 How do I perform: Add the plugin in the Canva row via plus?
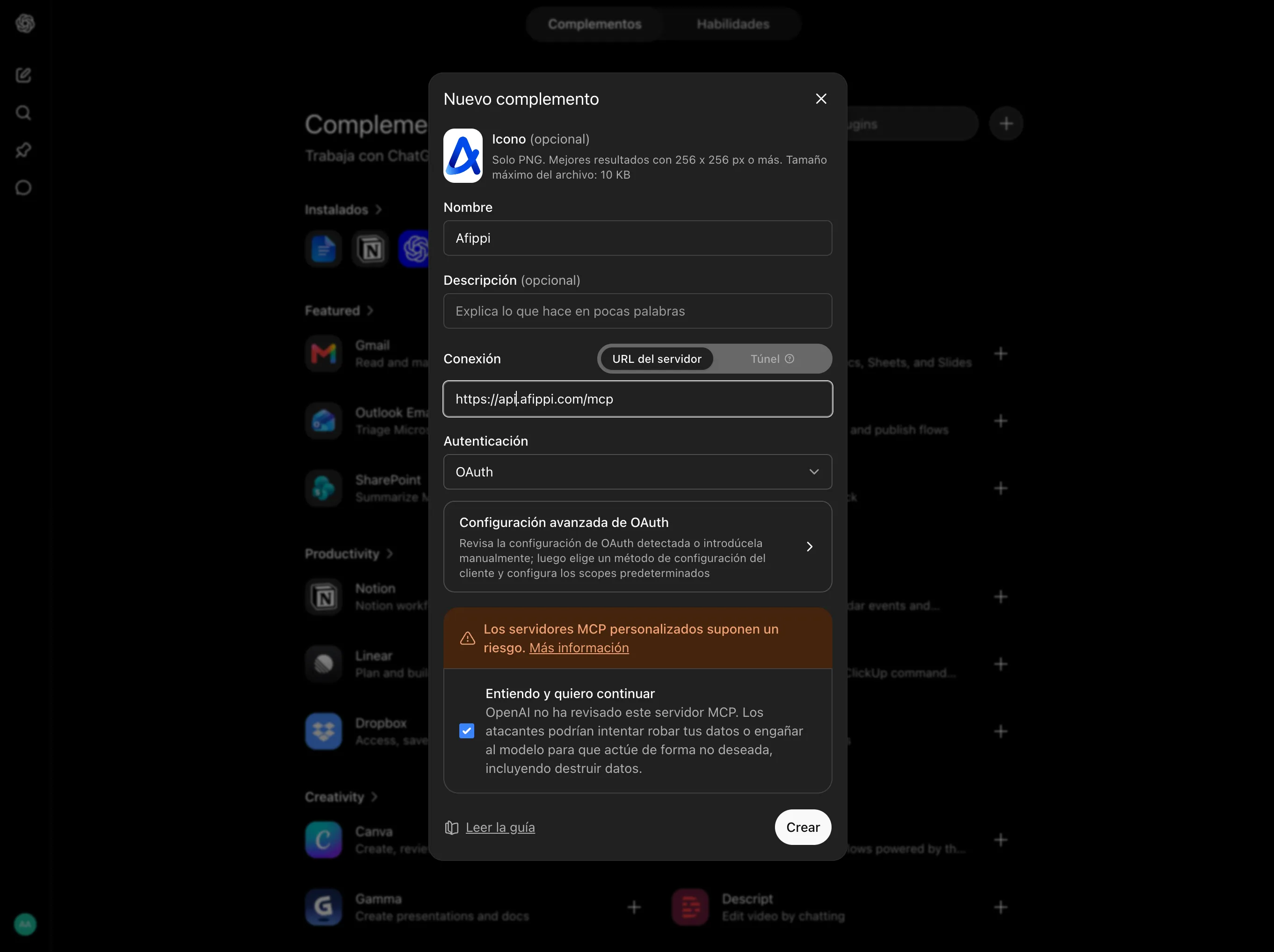point(1001,840)
